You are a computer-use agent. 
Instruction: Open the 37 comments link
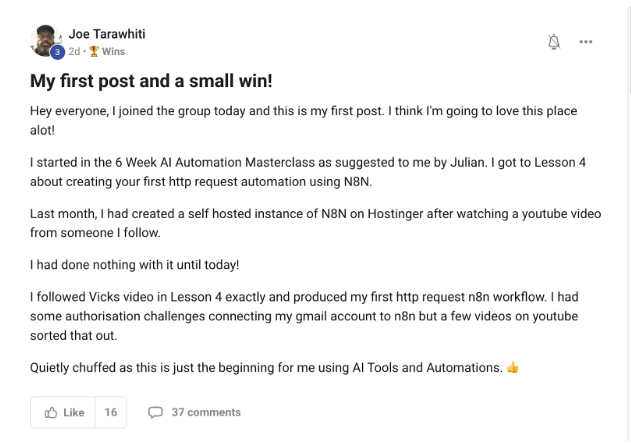[x=205, y=412]
